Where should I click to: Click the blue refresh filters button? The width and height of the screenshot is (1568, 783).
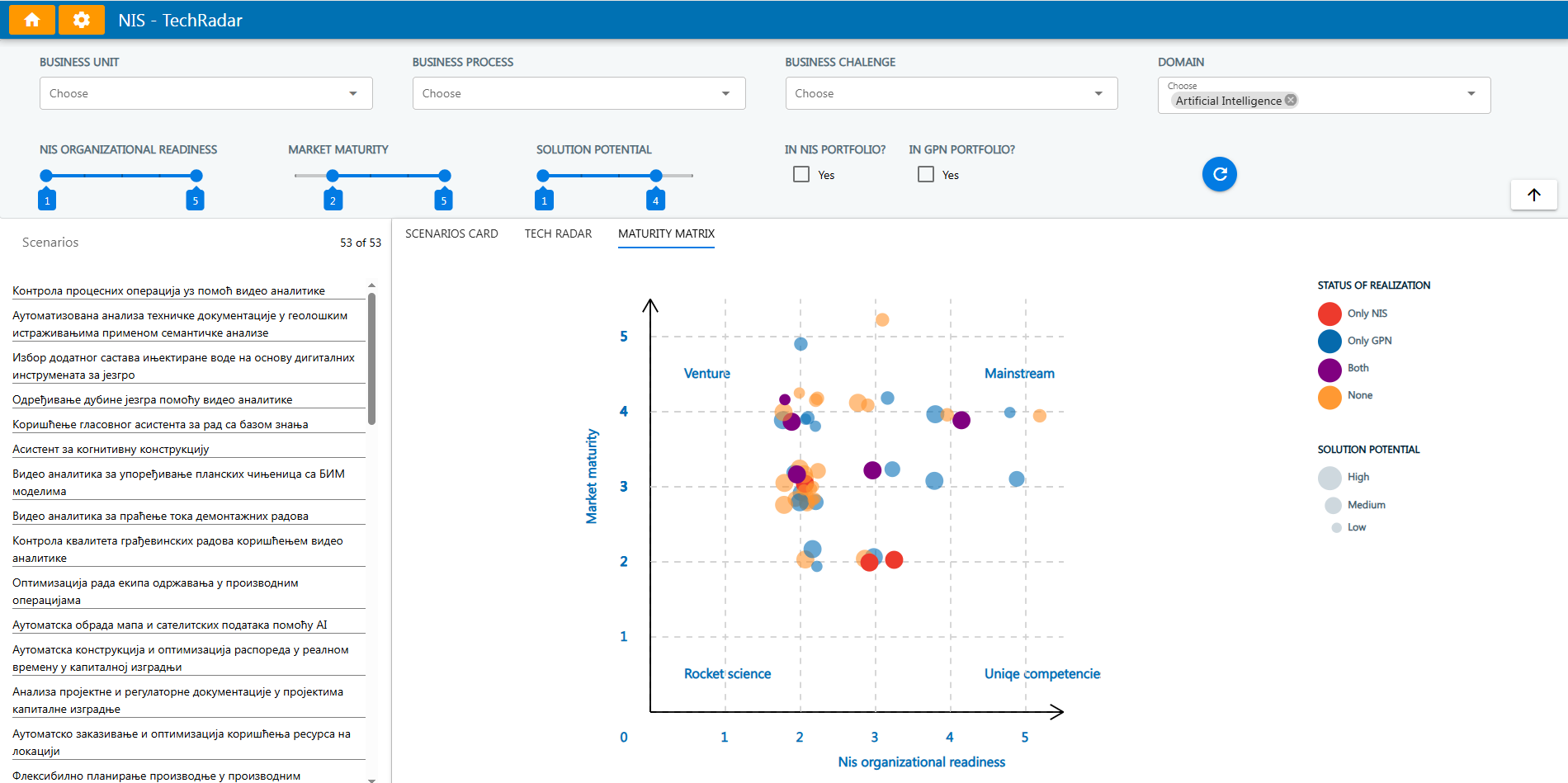click(x=1219, y=174)
